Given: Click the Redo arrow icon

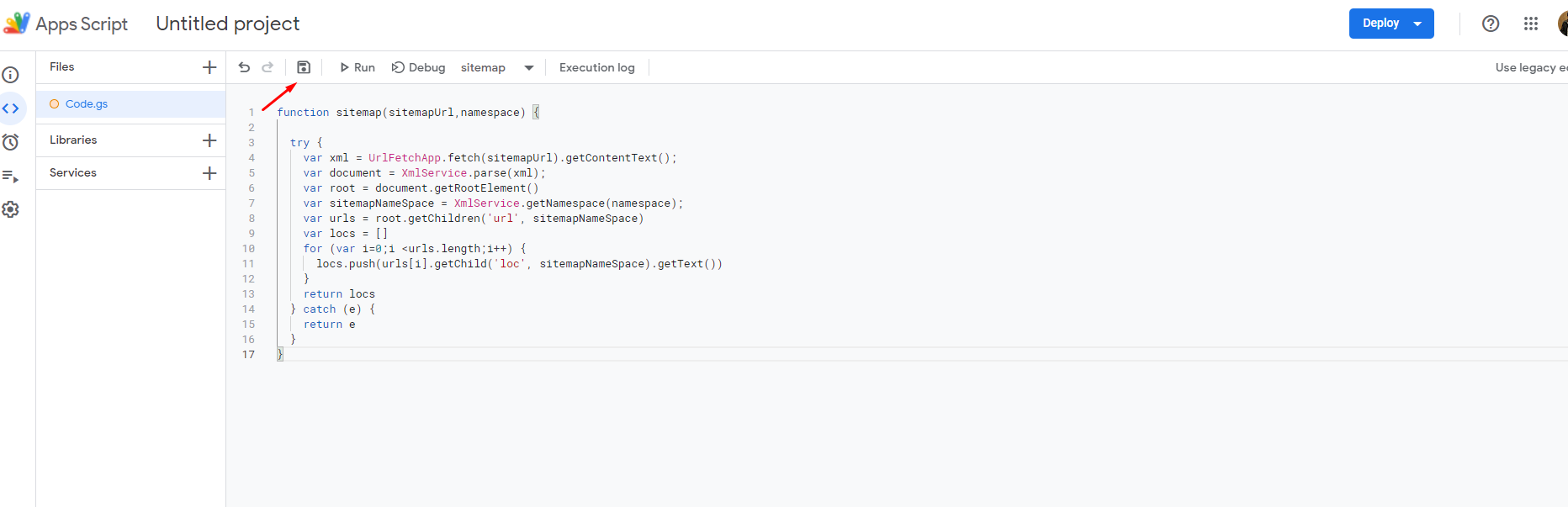Looking at the screenshot, I should pos(268,67).
